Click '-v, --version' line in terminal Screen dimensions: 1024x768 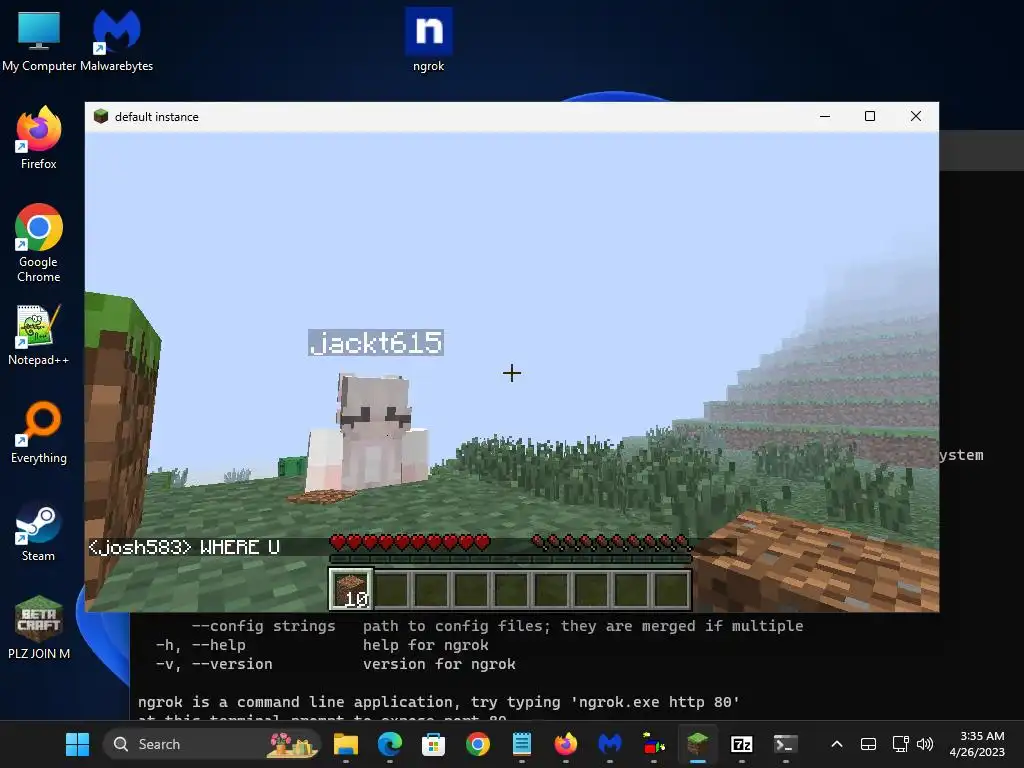coord(214,664)
